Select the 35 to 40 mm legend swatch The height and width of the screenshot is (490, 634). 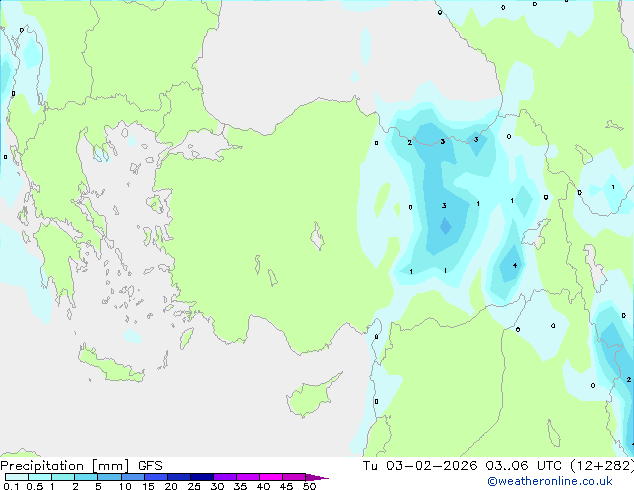pos(247,477)
